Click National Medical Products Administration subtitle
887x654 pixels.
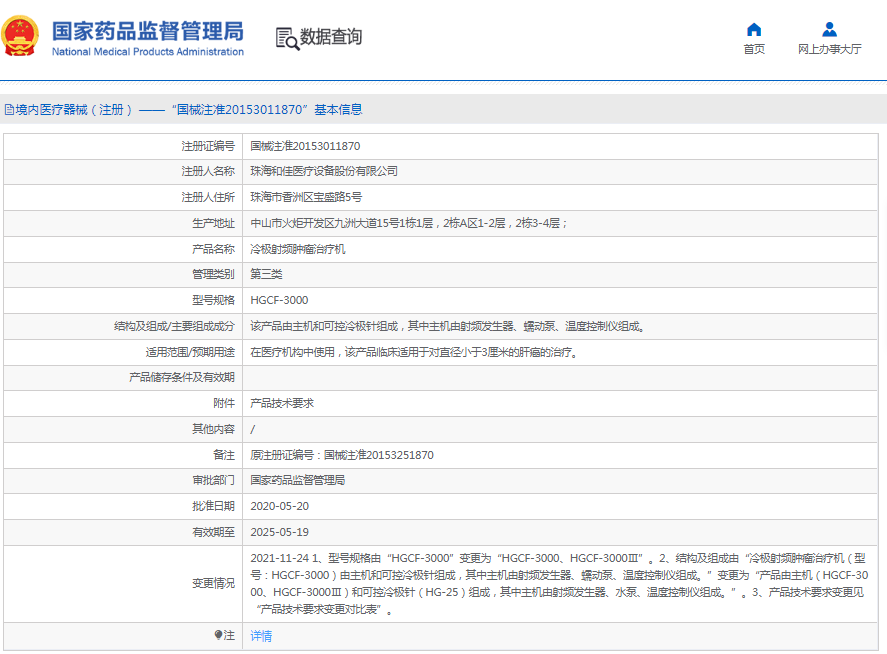pos(148,51)
